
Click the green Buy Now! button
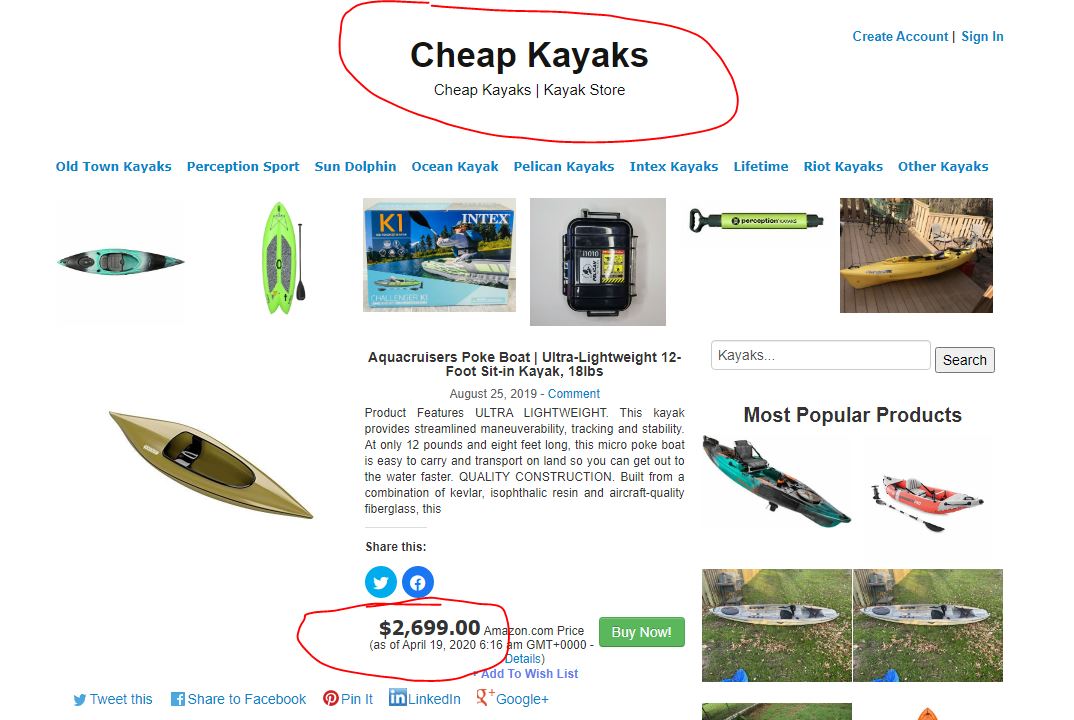pyautogui.click(x=642, y=632)
